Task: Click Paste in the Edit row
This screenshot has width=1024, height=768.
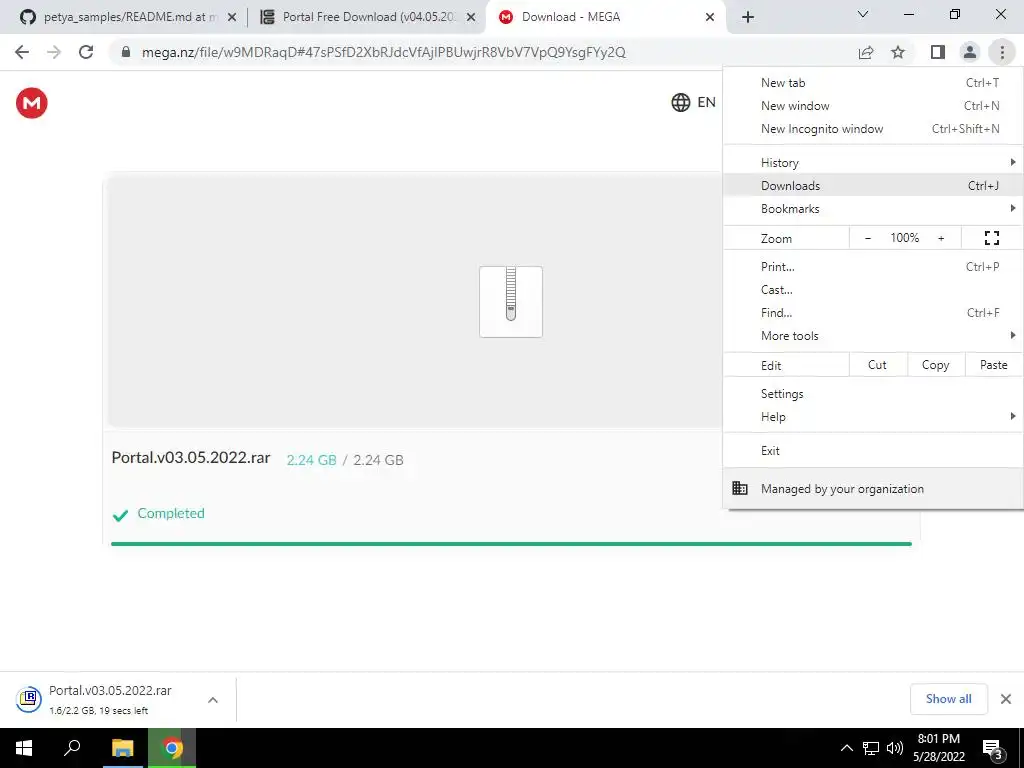Action: [x=993, y=365]
